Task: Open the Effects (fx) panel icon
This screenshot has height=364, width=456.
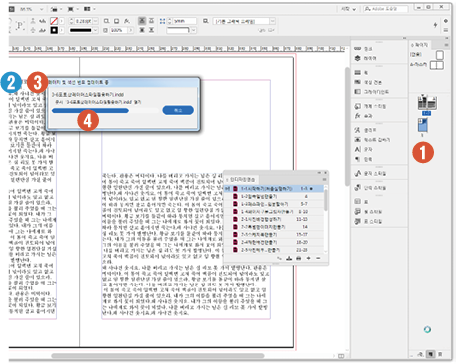Action: (x=358, y=116)
